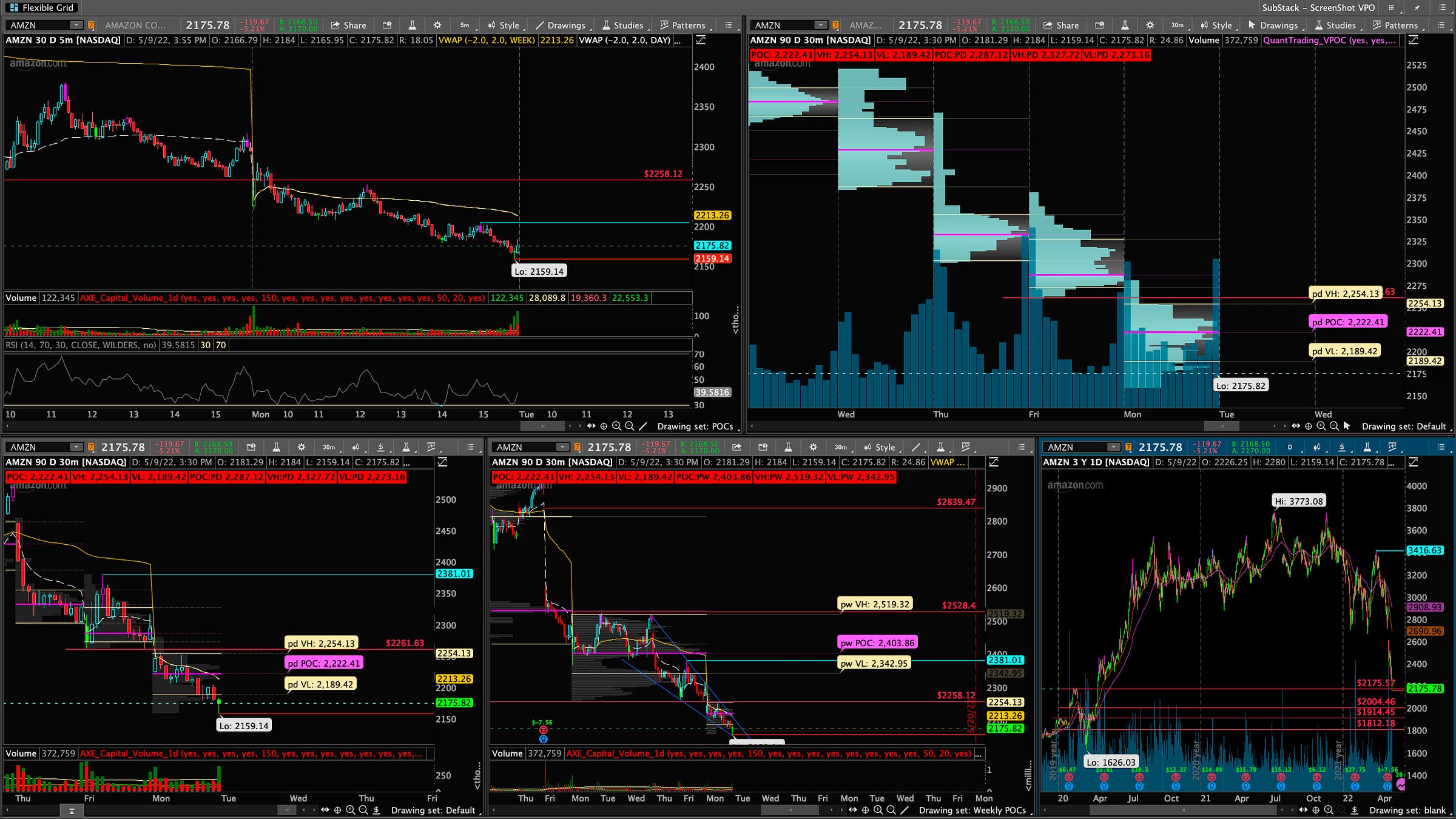Screen dimensions: 1456x819
Task: Expand AMZN symbol dropdown in the 5m chart
Action: tap(75, 25)
